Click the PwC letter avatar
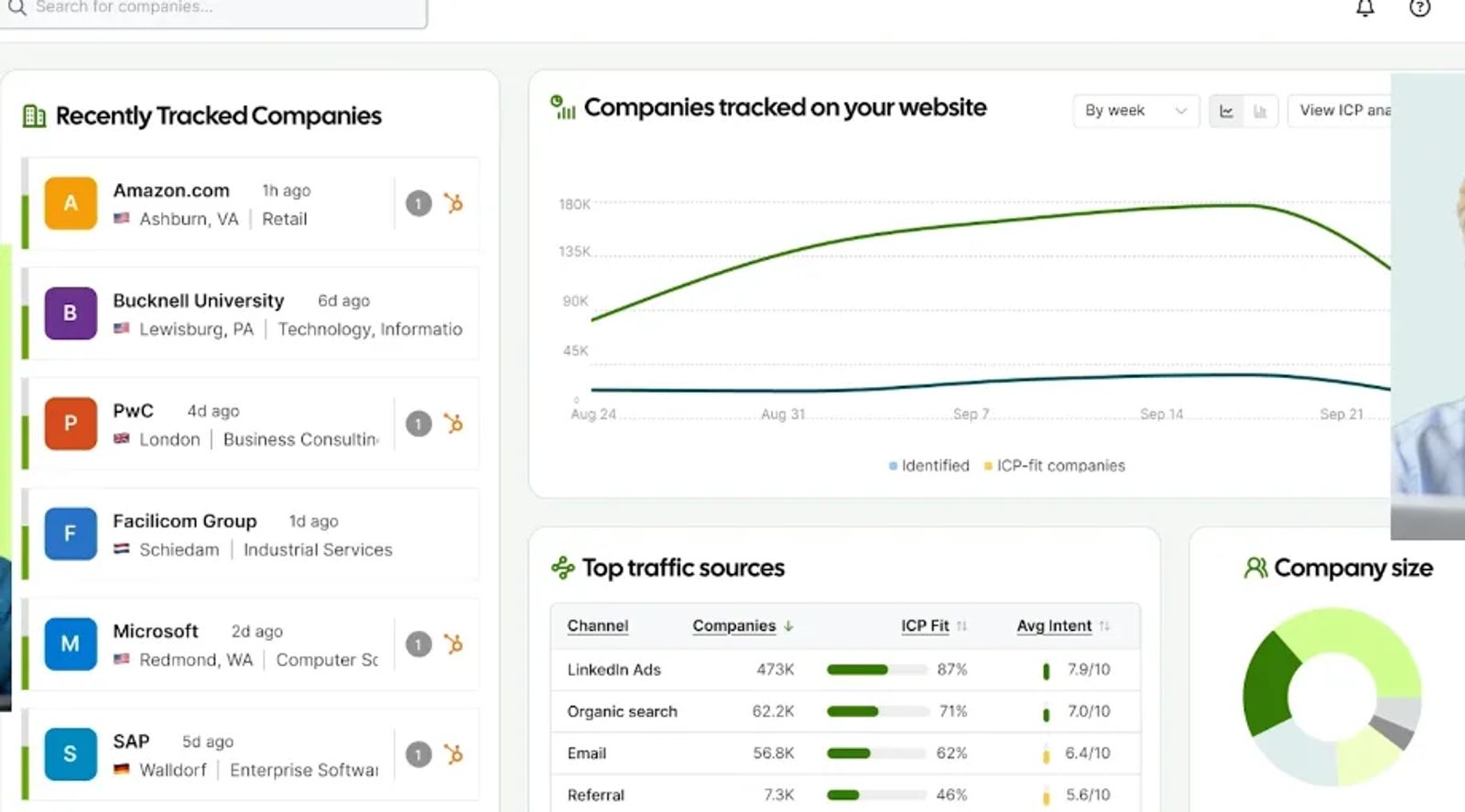The image size is (1465, 812). pyautogui.click(x=71, y=424)
